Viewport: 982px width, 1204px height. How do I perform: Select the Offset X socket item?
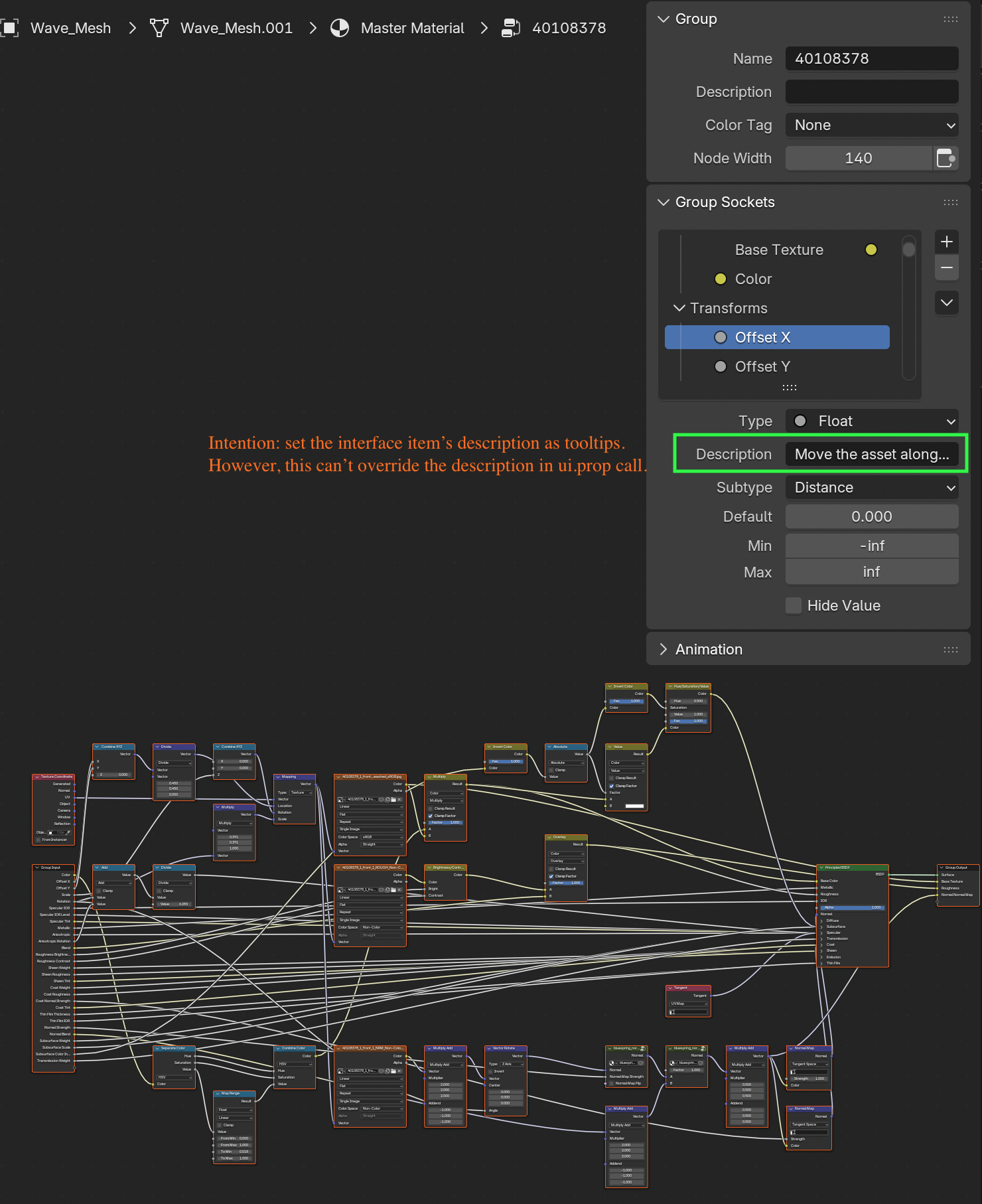coord(777,337)
